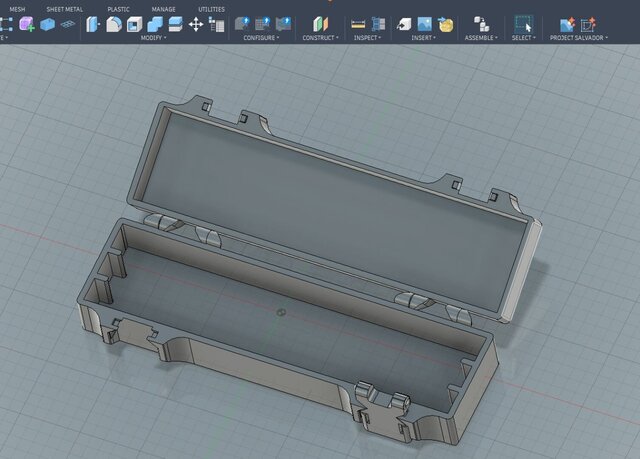Click the grid plane create icon
Viewport: 640px width, 459px height.
68,24
